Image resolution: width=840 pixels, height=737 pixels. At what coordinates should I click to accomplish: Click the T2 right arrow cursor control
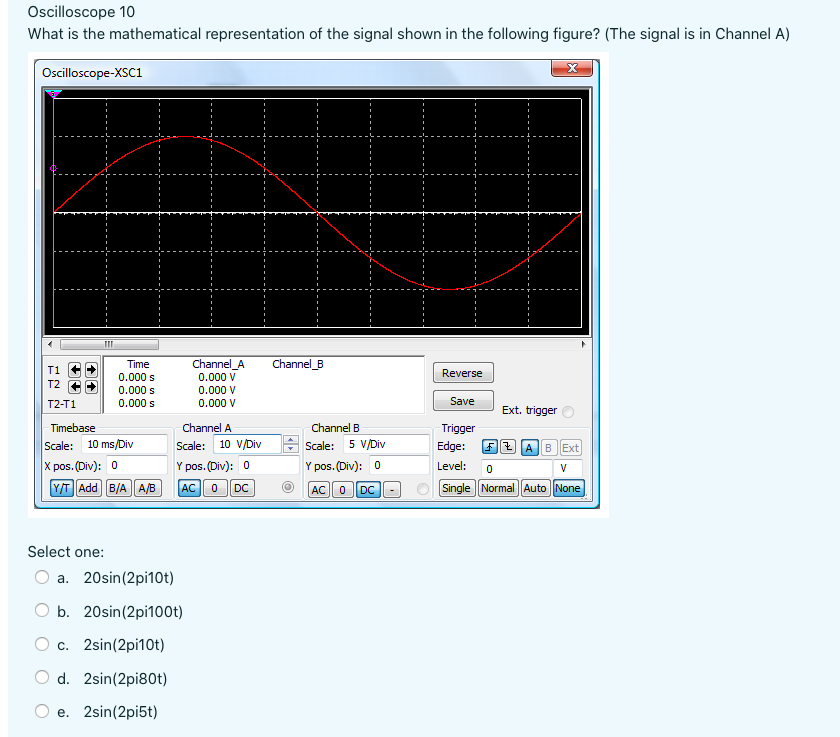(91, 387)
